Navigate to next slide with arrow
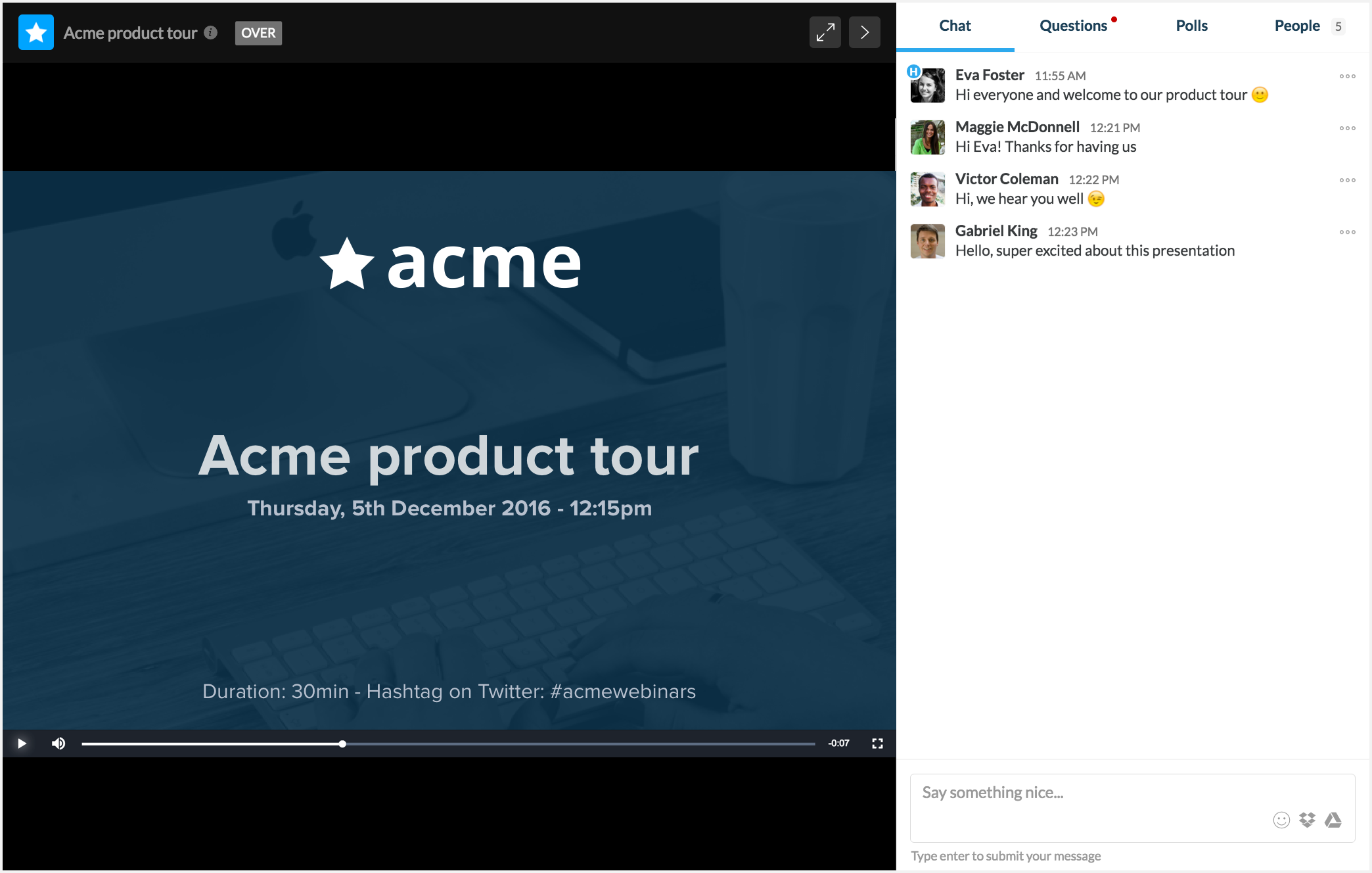 (x=863, y=32)
